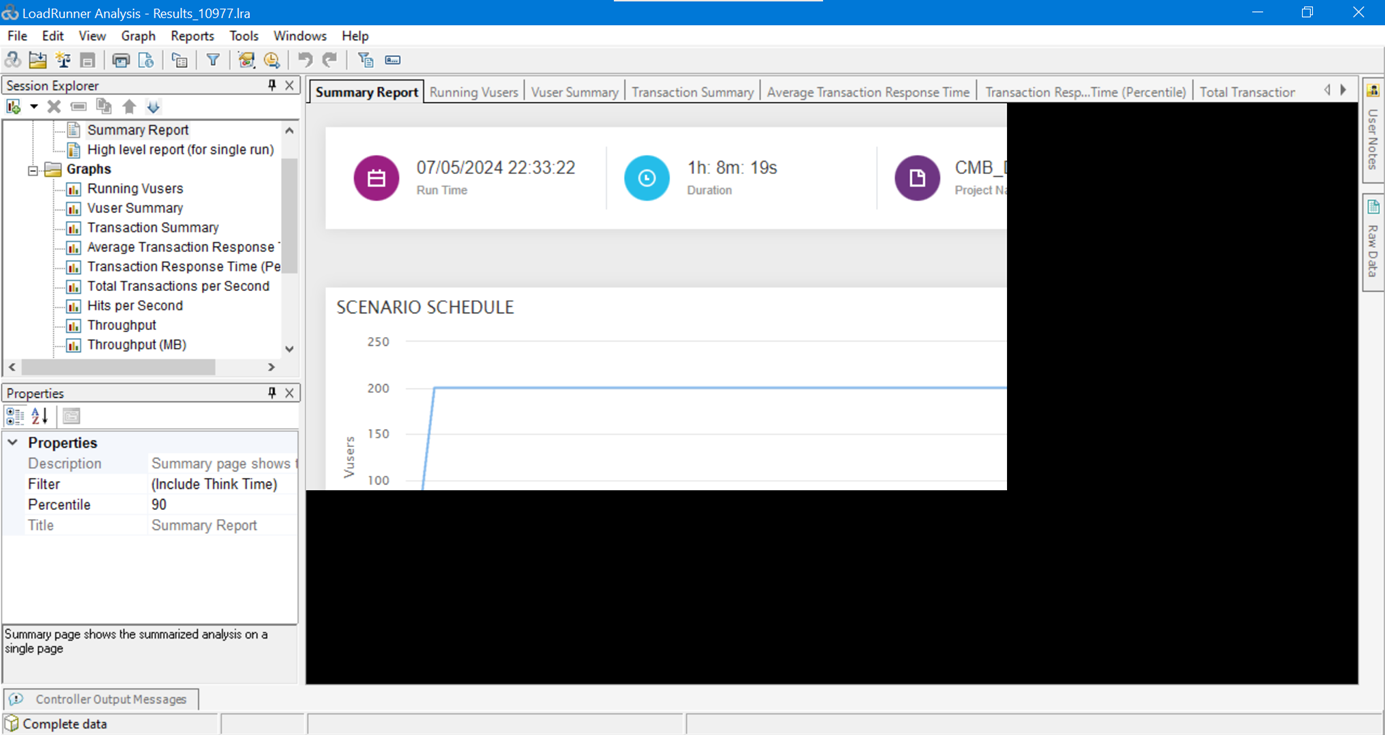Add a new item in Session Explorer
This screenshot has width=1385, height=735.
[14, 107]
